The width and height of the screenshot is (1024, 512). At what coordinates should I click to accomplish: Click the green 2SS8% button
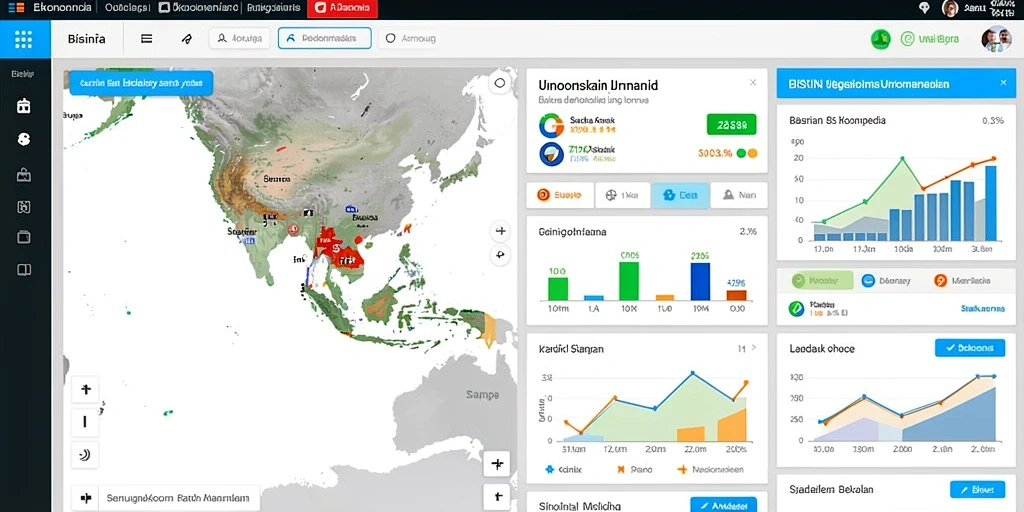731,125
